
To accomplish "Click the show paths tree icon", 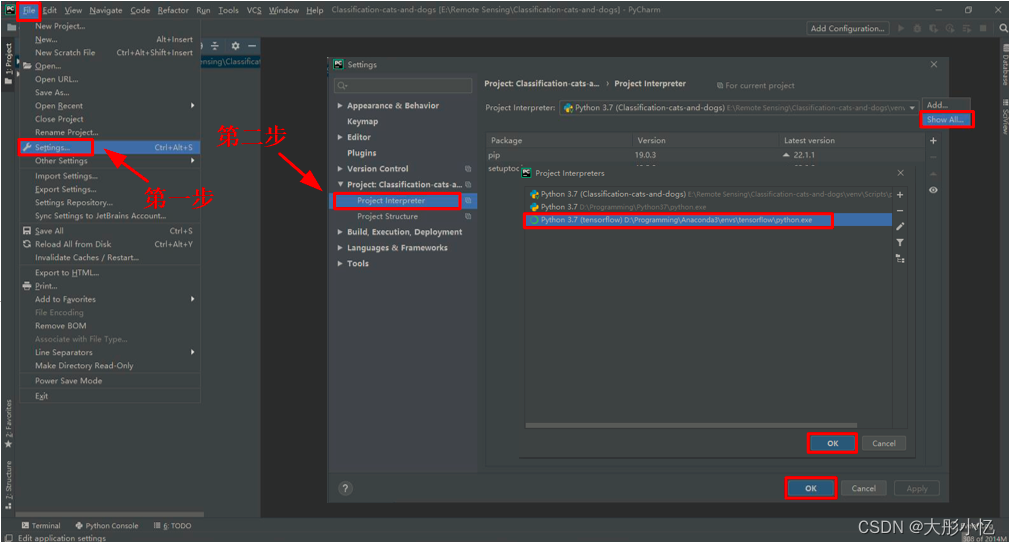I will (900, 259).
